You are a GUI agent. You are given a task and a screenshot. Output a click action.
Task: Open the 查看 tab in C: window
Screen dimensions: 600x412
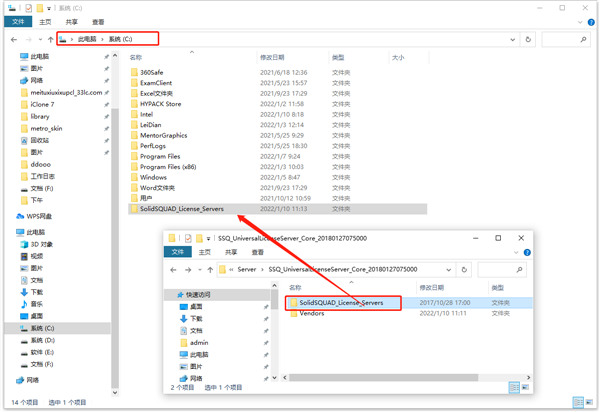pyautogui.click(x=98, y=22)
